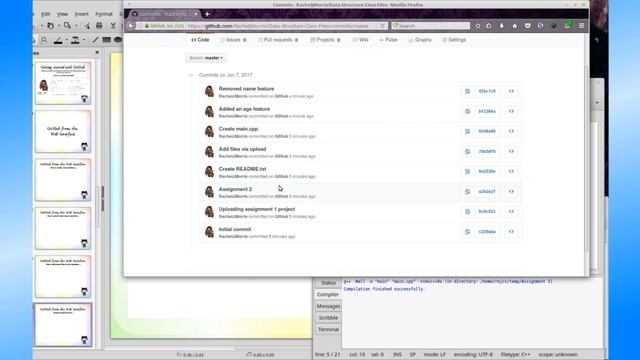Click reload icon in the address bar
The width and height of the screenshot is (640, 360).
tap(382, 26)
